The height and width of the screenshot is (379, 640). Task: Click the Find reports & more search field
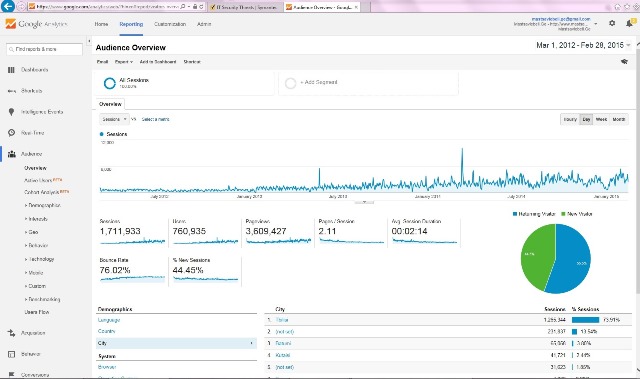tap(44, 49)
